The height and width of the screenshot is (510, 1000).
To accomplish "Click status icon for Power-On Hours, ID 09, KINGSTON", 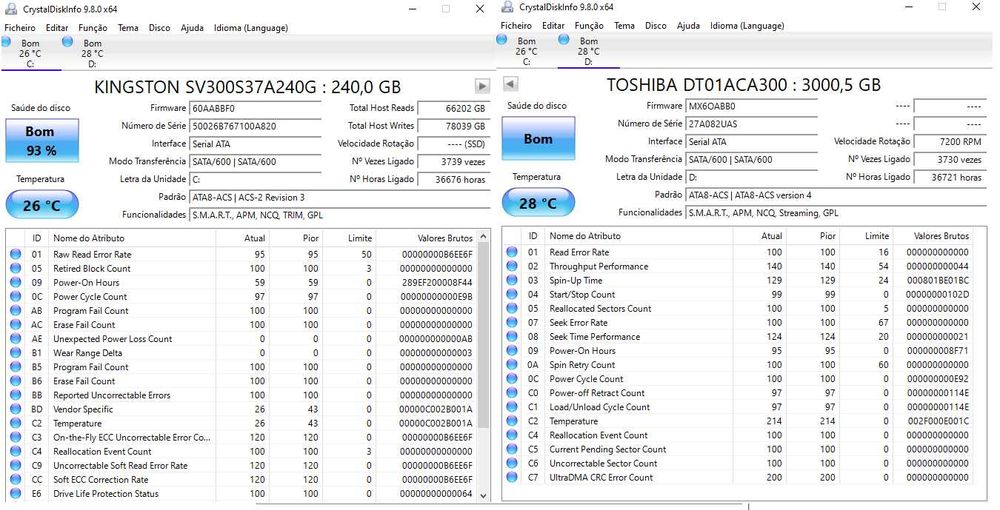I will pos(15,282).
